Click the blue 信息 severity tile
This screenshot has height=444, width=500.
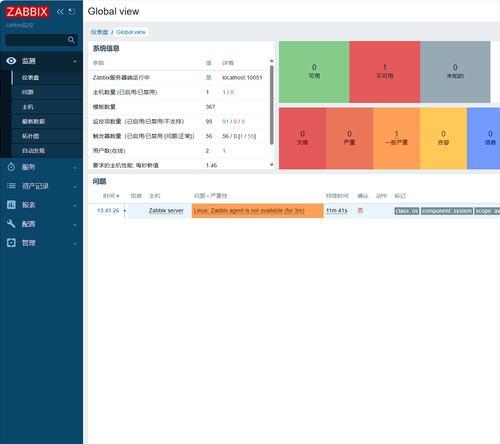coord(484,138)
